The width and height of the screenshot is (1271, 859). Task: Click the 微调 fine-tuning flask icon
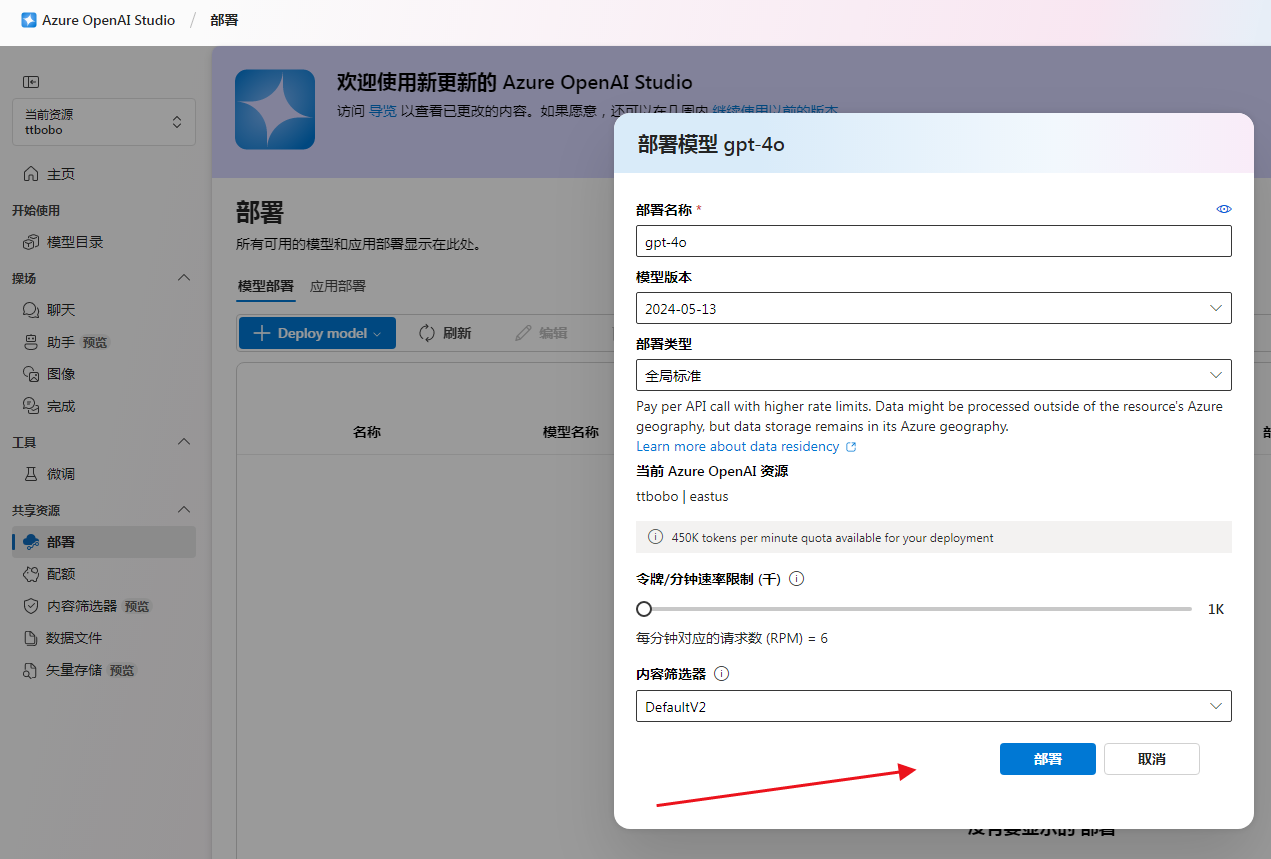coord(31,474)
